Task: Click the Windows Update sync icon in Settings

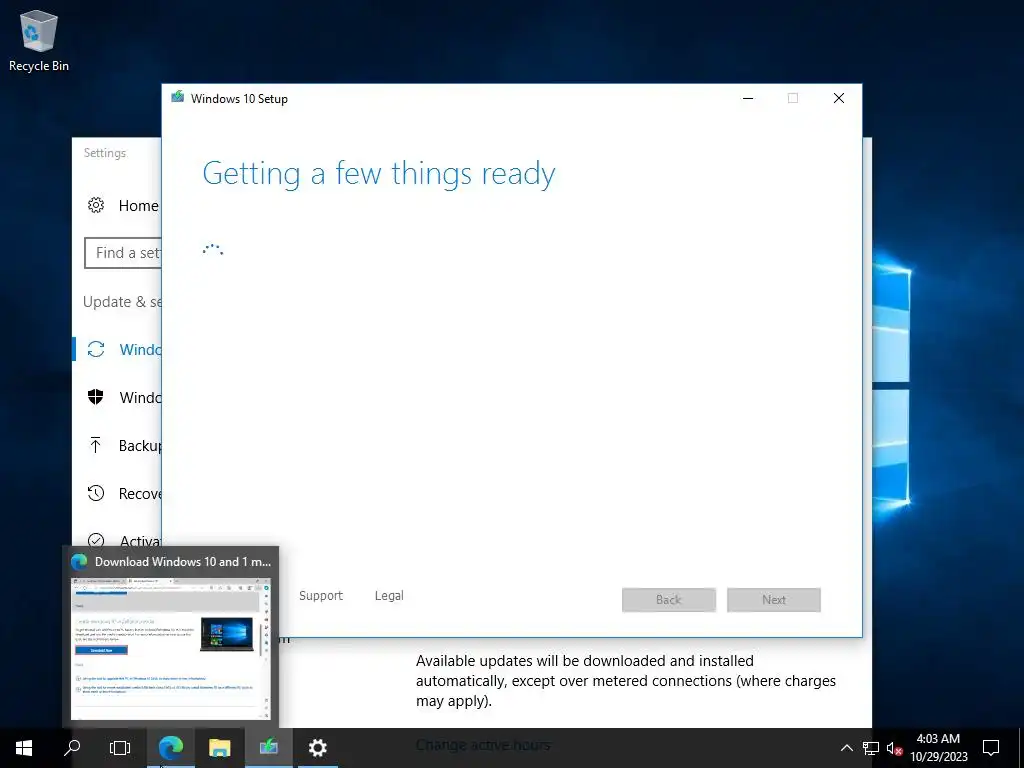Action: (x=96, y=349)
